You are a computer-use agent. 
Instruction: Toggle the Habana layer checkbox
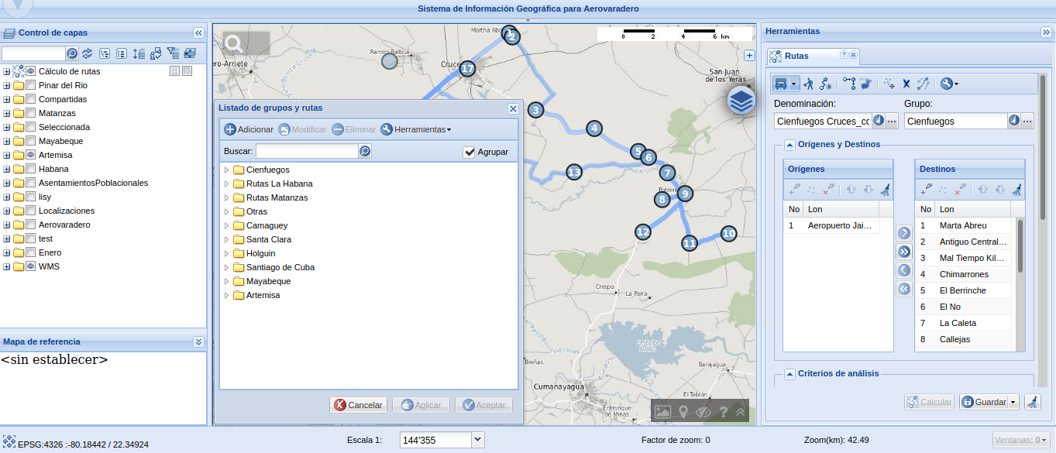[30, 169]
